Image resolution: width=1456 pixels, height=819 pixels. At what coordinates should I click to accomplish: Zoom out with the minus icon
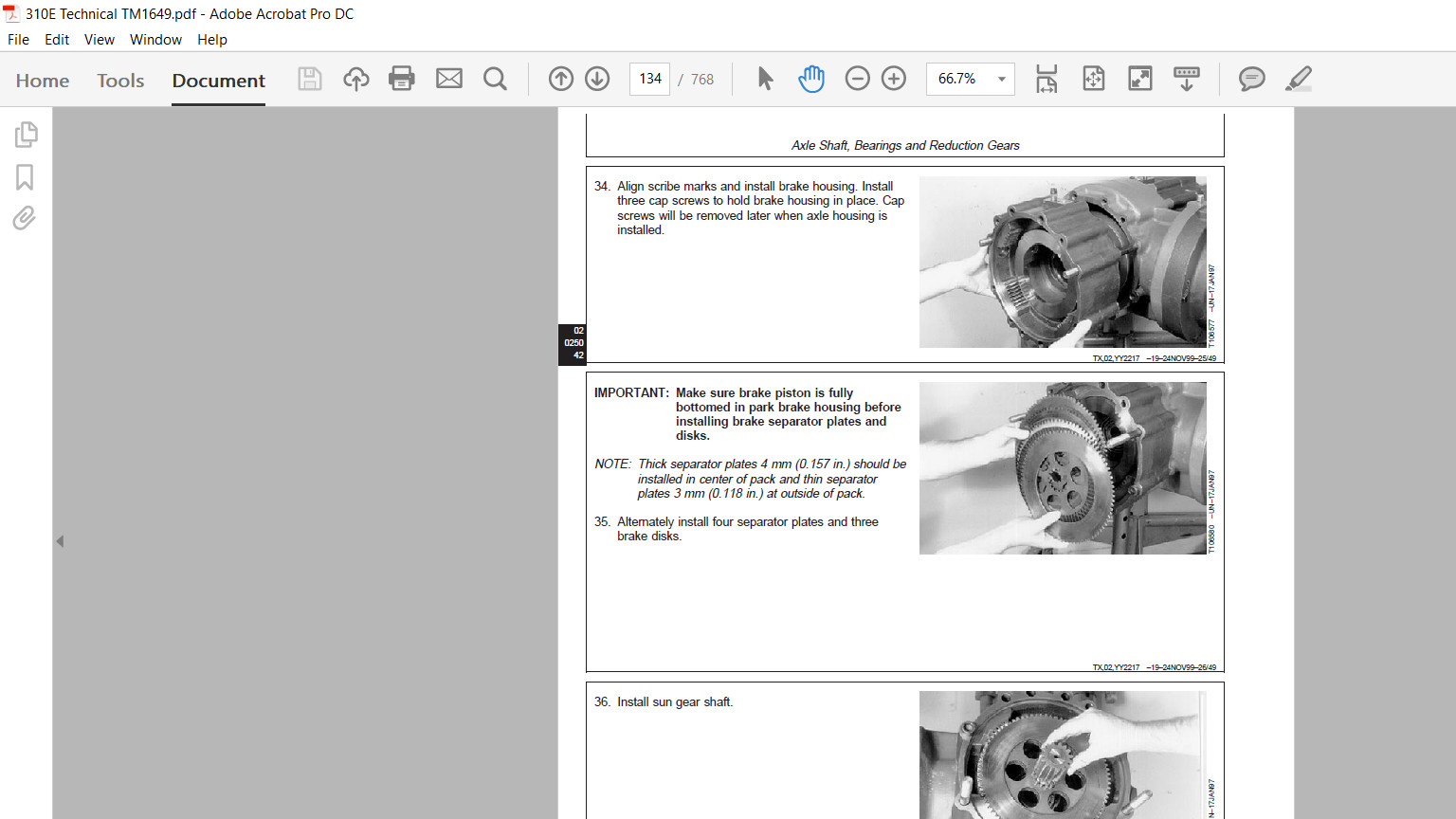click(857, 79)
